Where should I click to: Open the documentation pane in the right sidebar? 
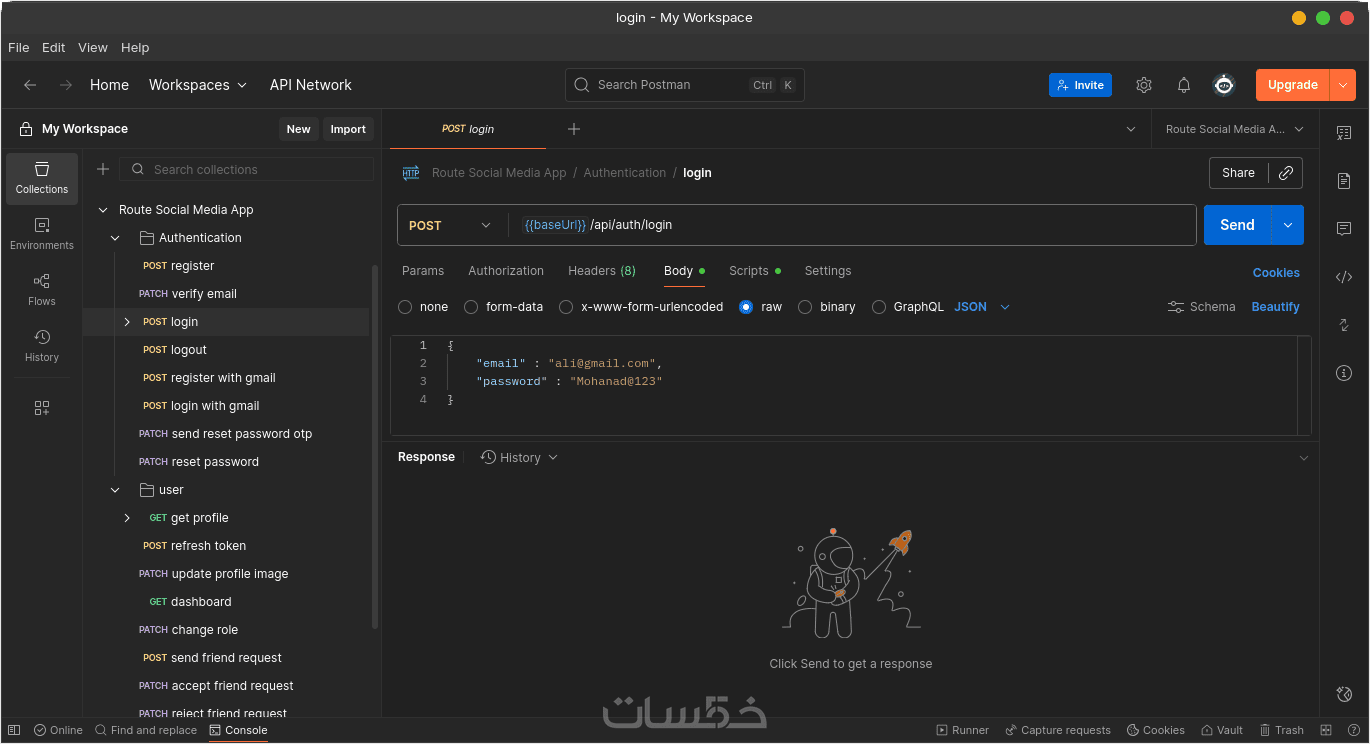(1344, 181)
